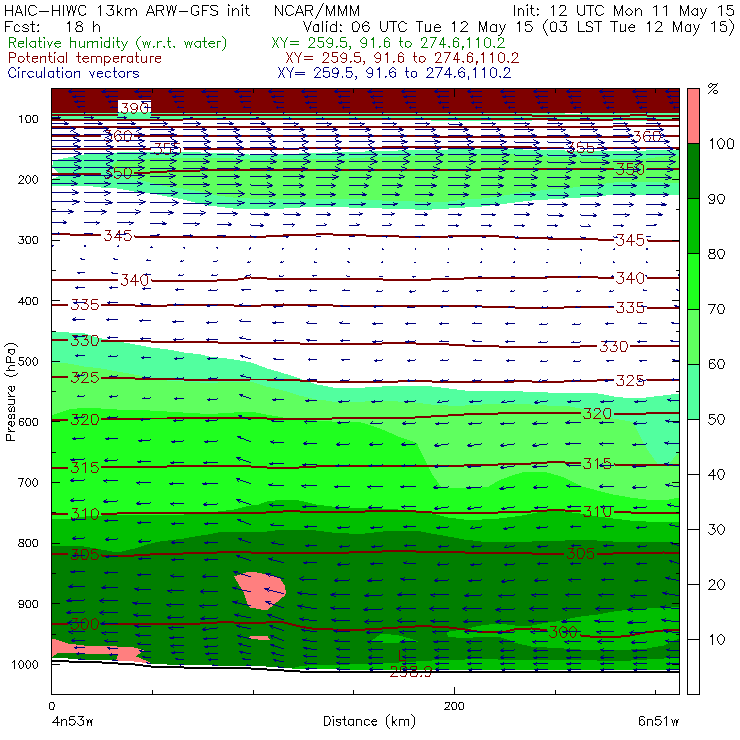
Task: Click the left '315' contour label
Action: click(85, 467)
